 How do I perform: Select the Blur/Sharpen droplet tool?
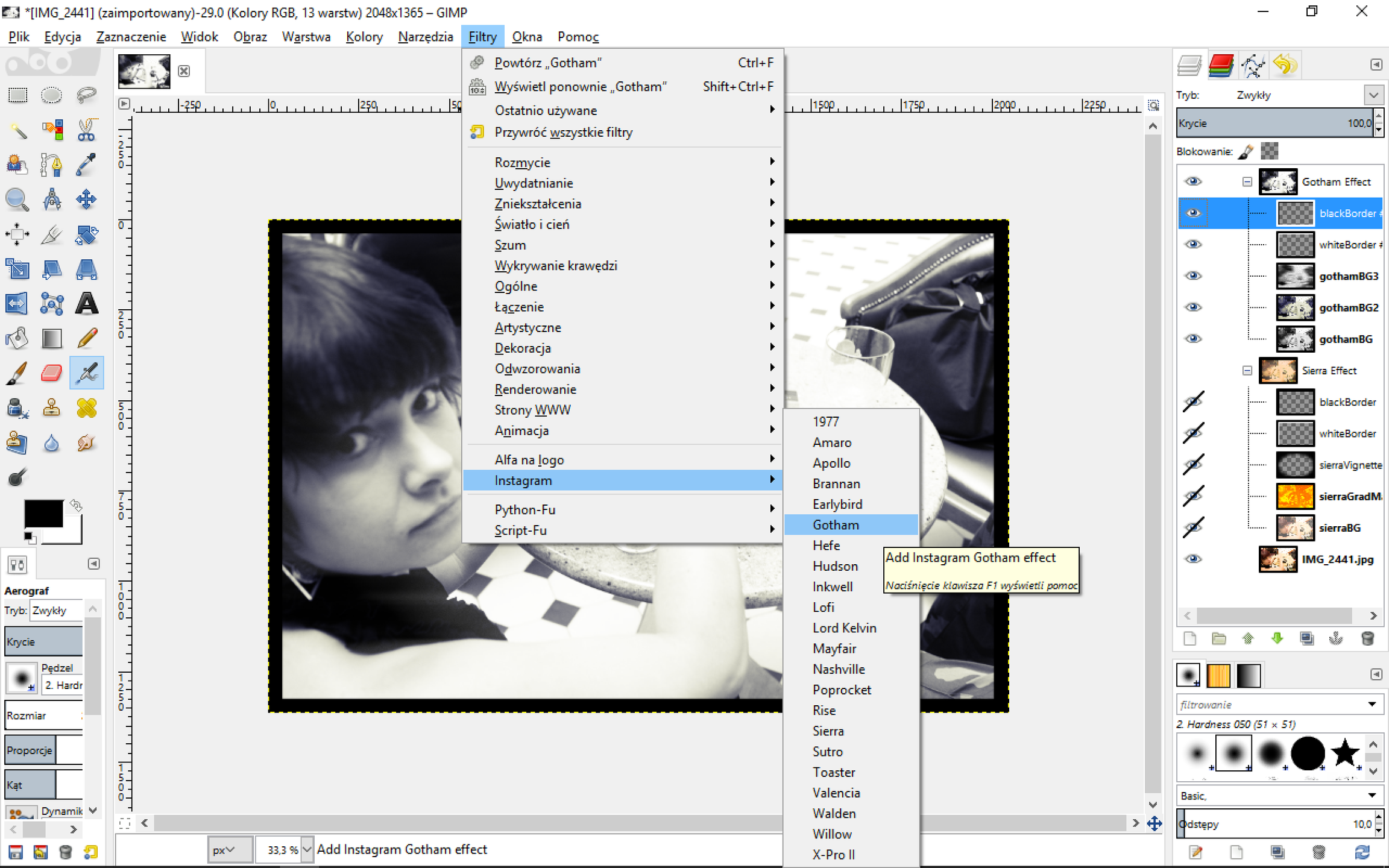click(52, 442)
